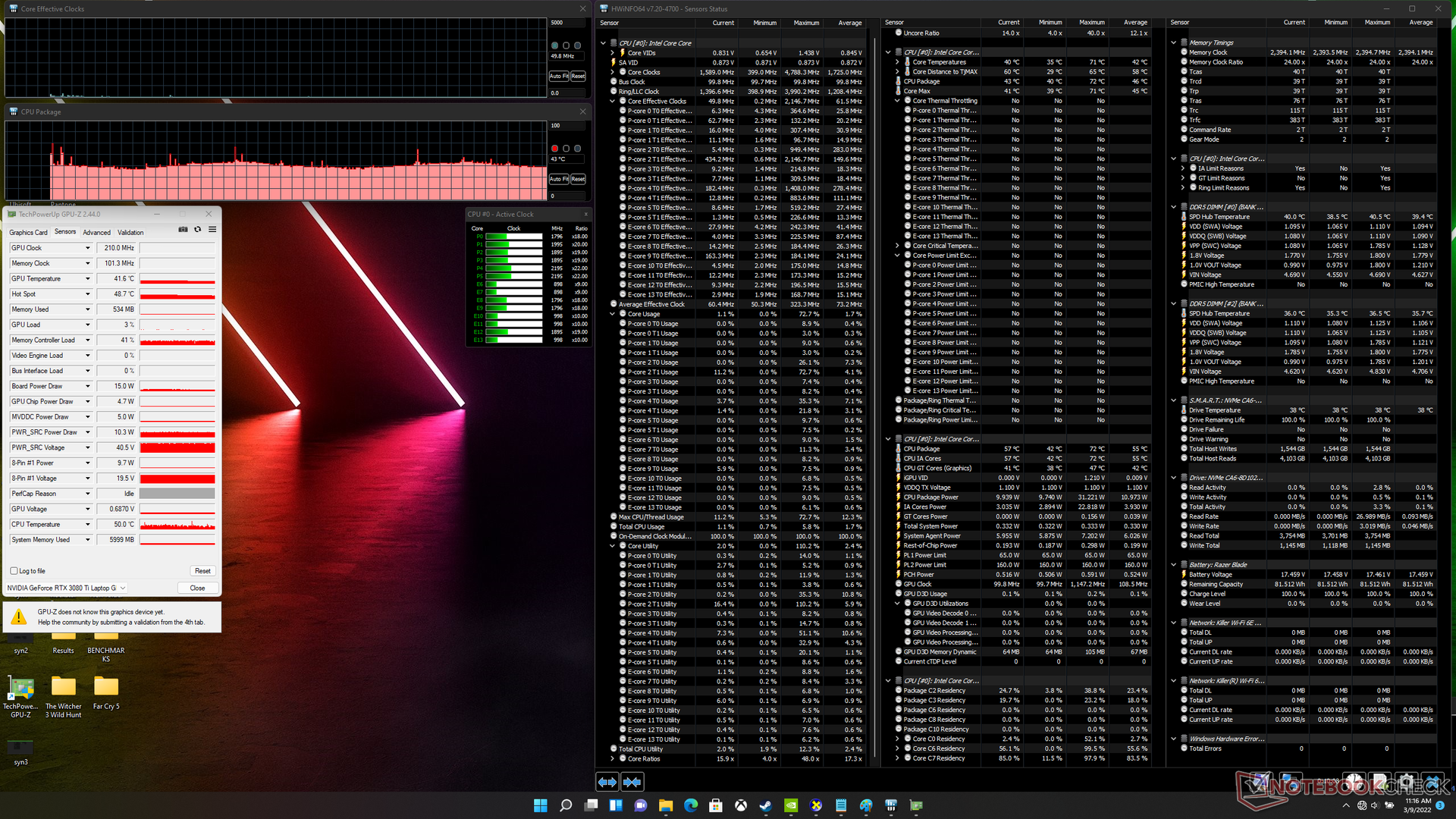Viewport: 1456px width, 819px height.
Task: Click the HWiNFO collapse columns arrows icon
Action: (x=632, y=782)
